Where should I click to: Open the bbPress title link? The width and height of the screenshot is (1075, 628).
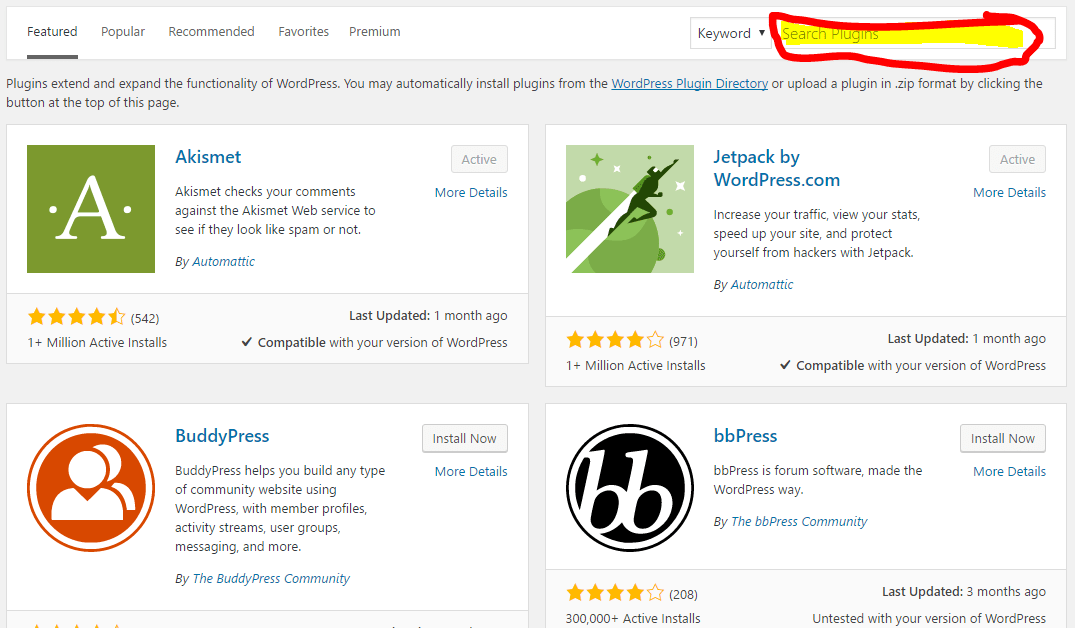[x=745, y=436]
